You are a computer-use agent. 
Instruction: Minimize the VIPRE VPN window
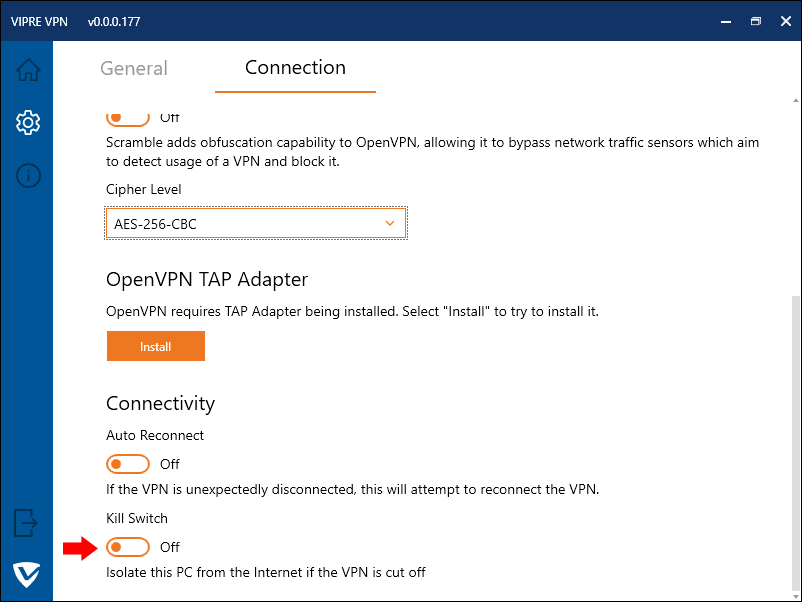tap(725, 20)
